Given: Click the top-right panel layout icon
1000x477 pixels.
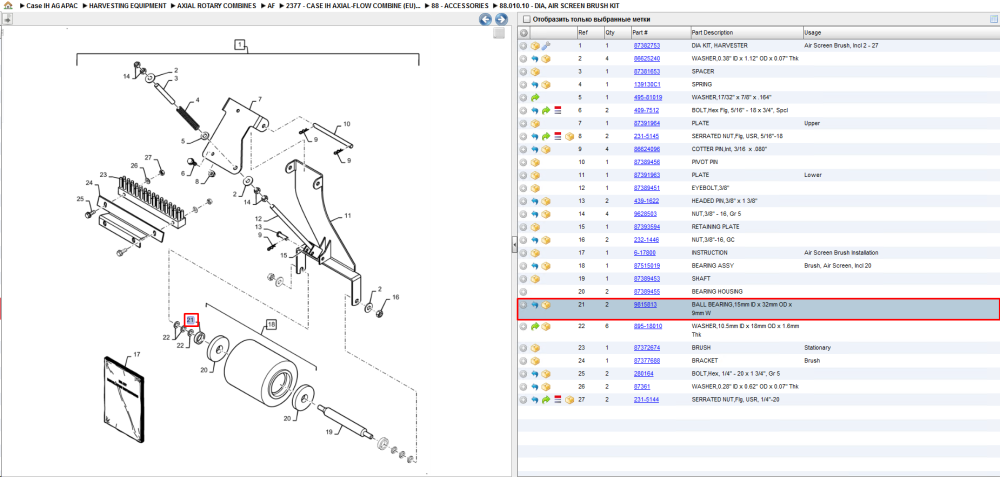Looking at the screenshot, I should click(993, 19).
